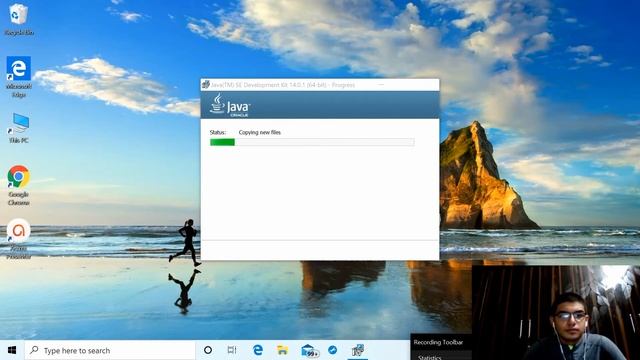Image resolution: width=640 pixels, height=360 pixels.
Task: Launch Edge from the taskbar
Action: click(x=258, y=350)
